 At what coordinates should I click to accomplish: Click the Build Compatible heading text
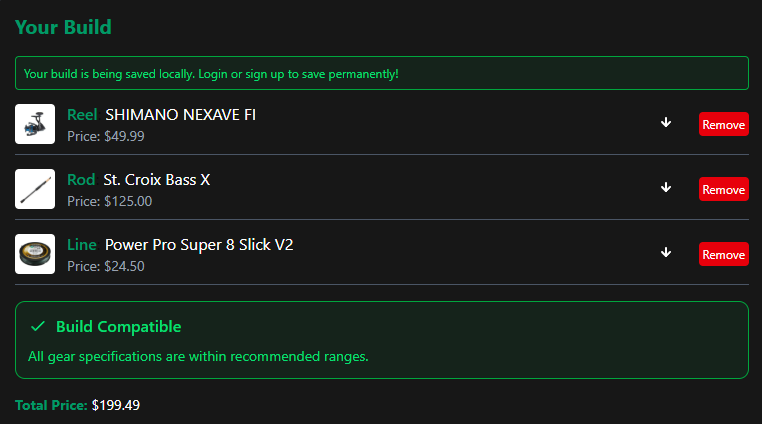tap(118, 327)
